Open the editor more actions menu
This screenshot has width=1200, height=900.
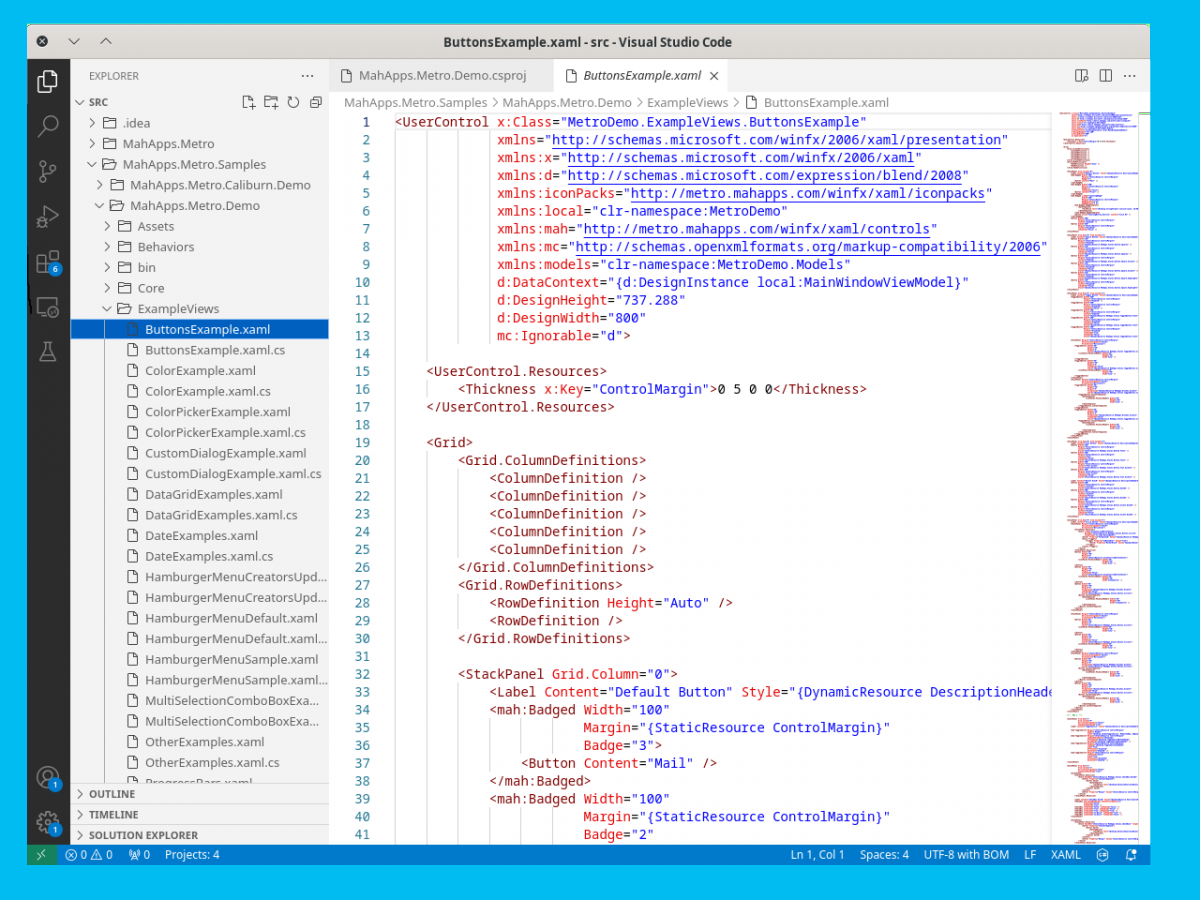1130,76
